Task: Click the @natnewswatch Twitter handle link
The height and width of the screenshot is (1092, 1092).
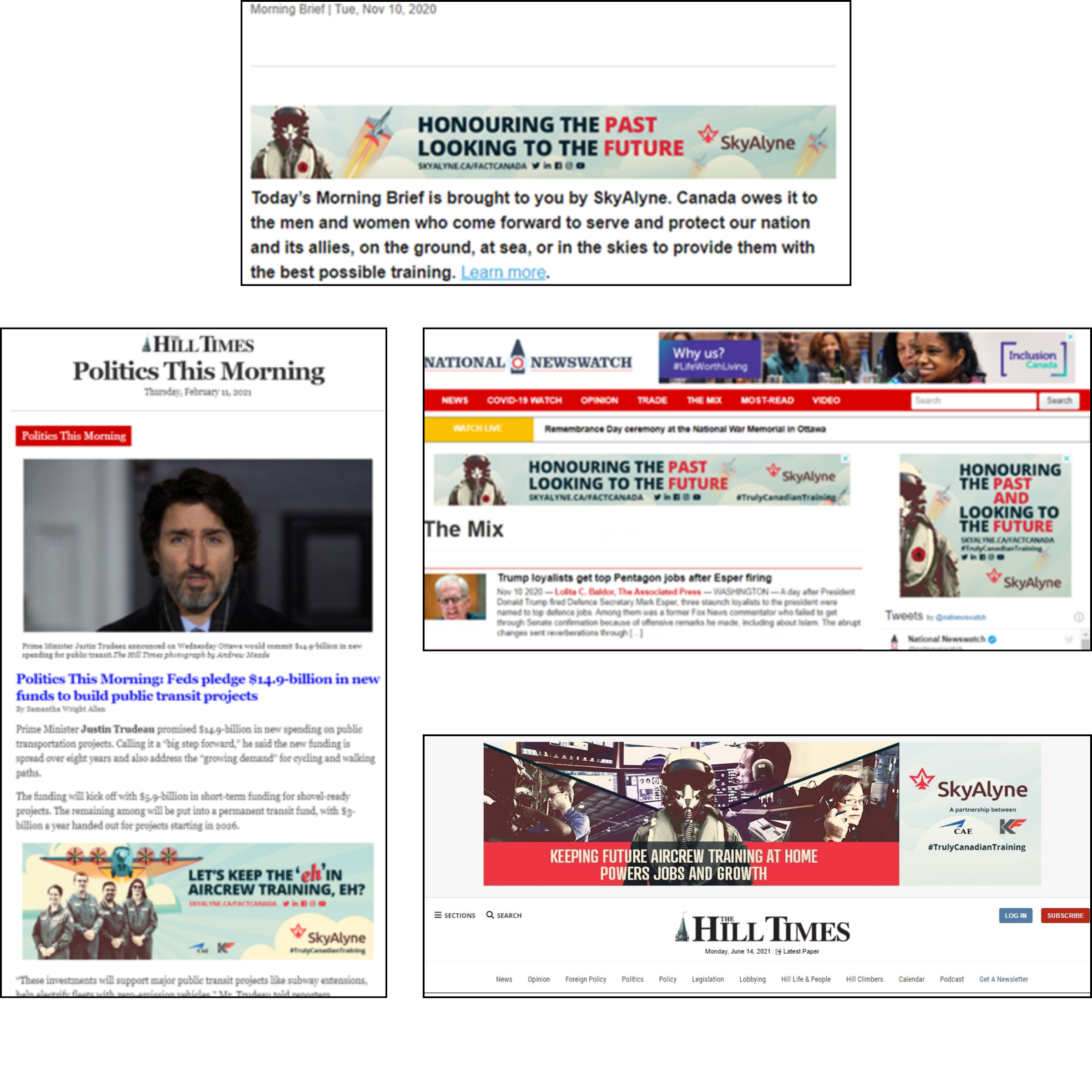Action: [961, 618]
